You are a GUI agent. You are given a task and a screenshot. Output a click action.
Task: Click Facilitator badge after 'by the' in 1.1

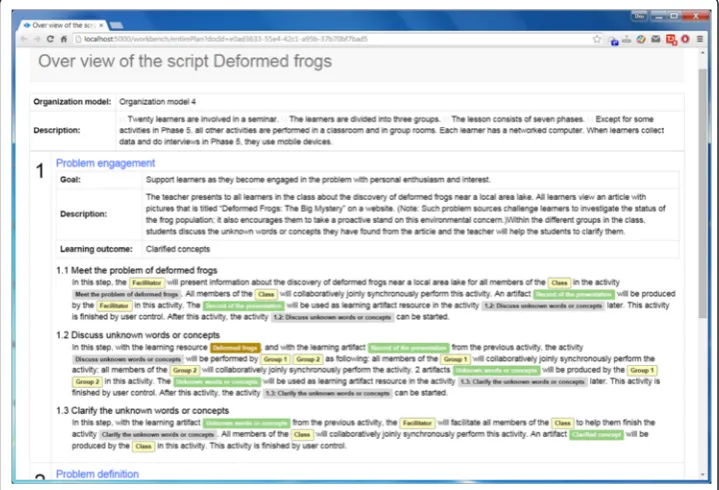pos(114,306)
